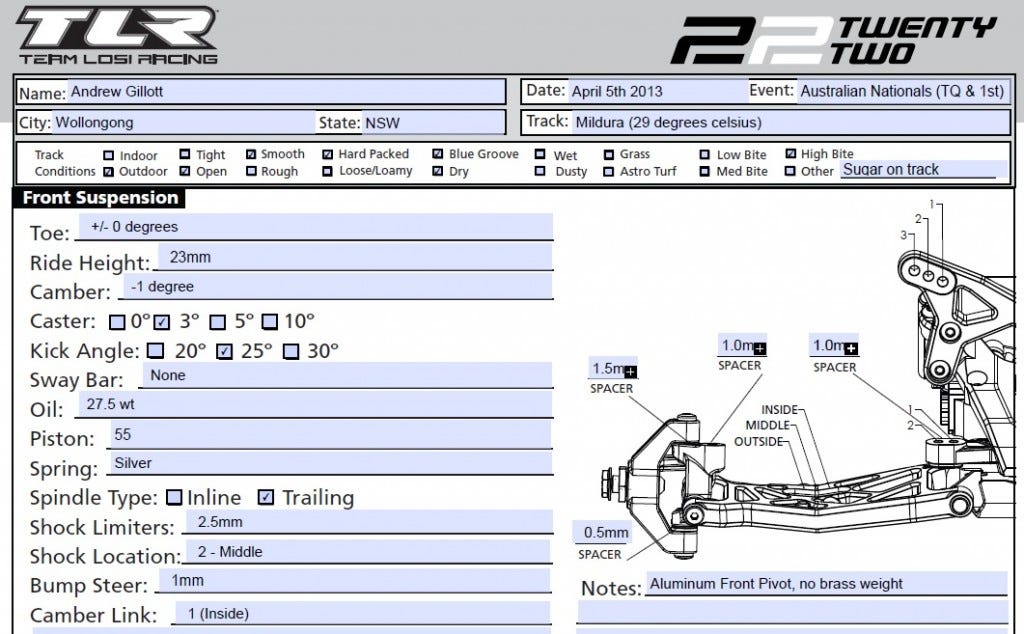Click the Front Suspension section heading

100,198
